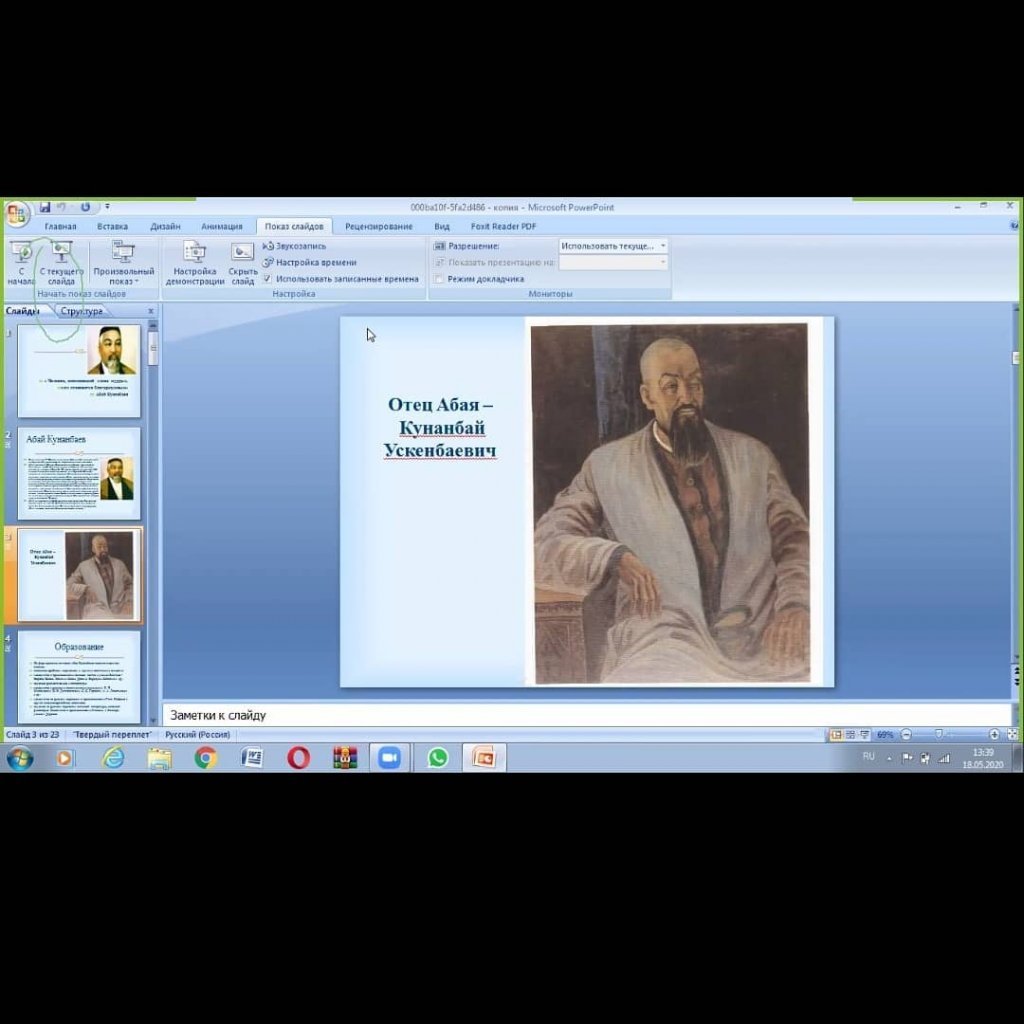
Task: Click the slide title 'Отец Абая – Кунанбай Ускенбаевич'
Action: tap(440, 428)
